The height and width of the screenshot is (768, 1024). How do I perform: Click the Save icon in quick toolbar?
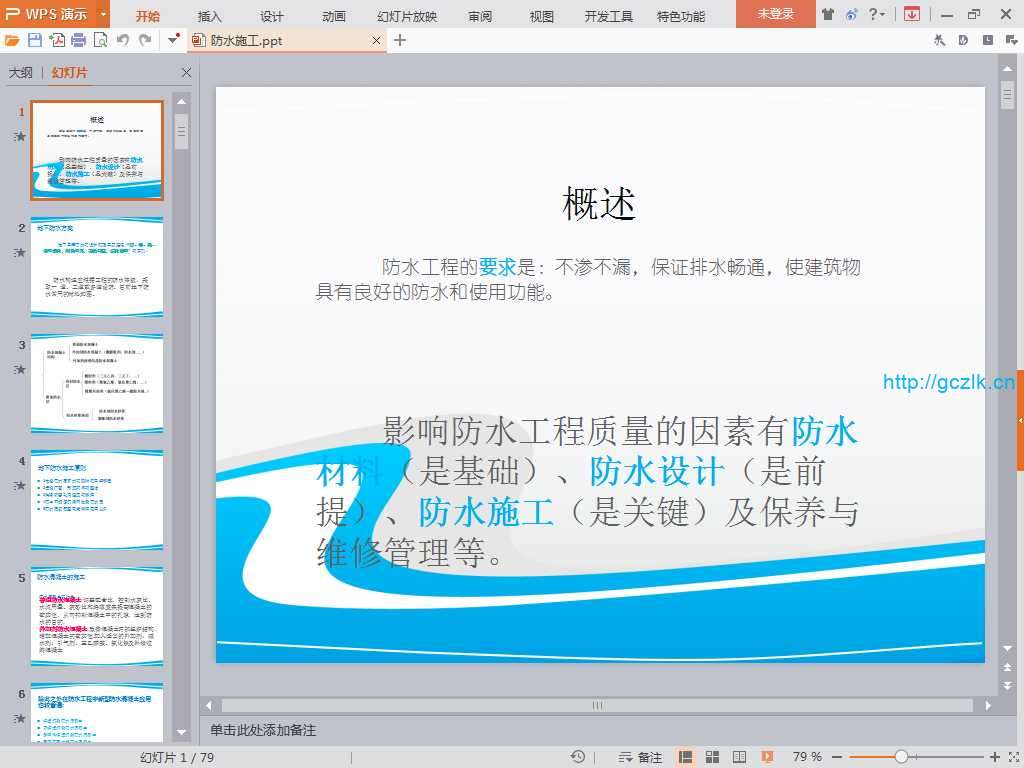pos(35,40)
